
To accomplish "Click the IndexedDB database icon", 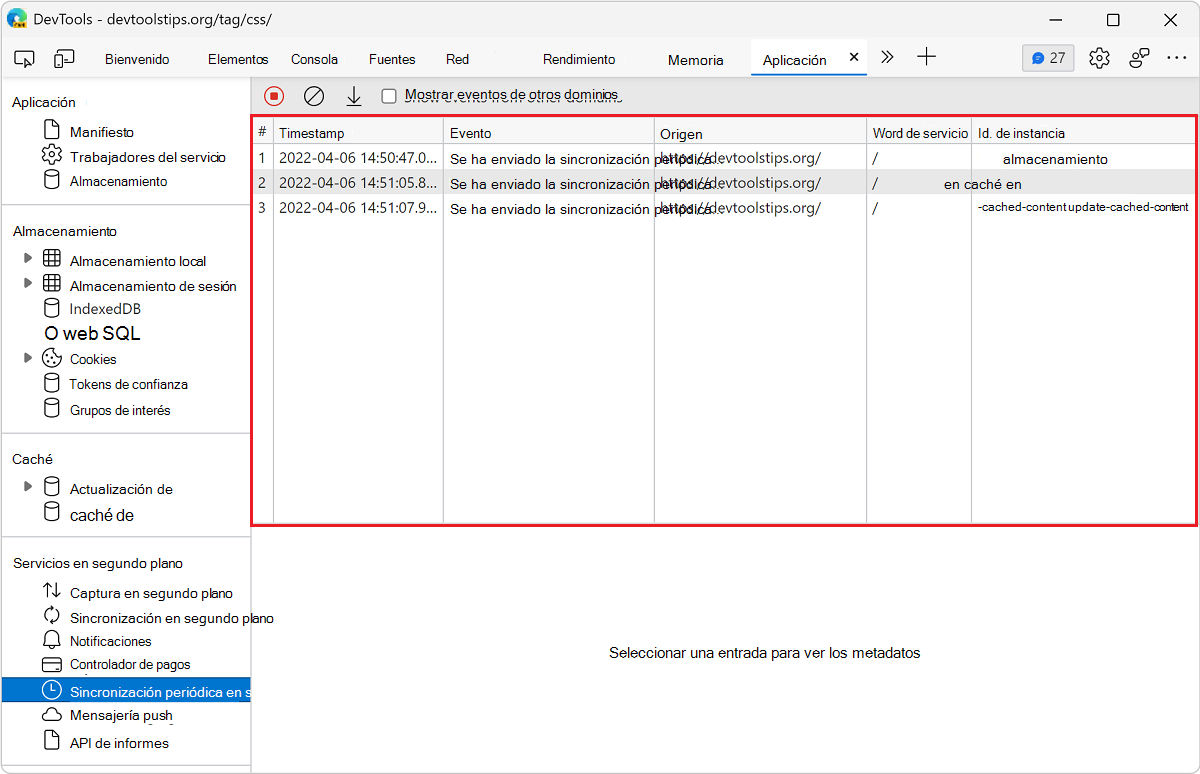I will coord(52,309).
